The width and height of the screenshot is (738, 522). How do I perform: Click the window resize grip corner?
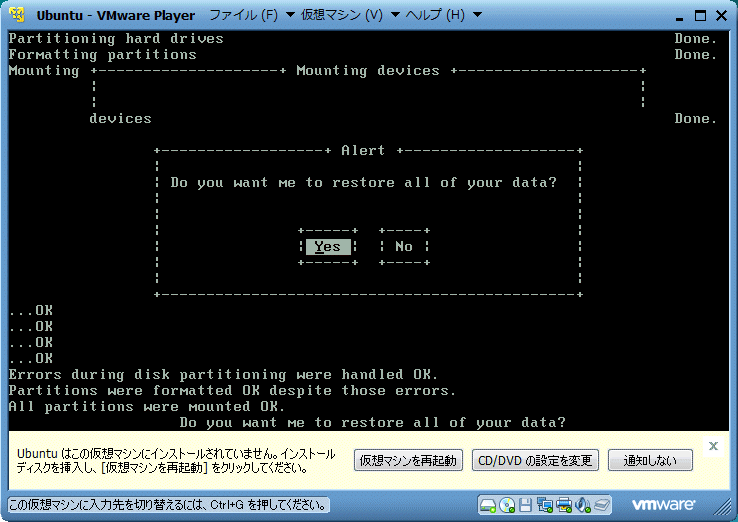click(728, 512)
